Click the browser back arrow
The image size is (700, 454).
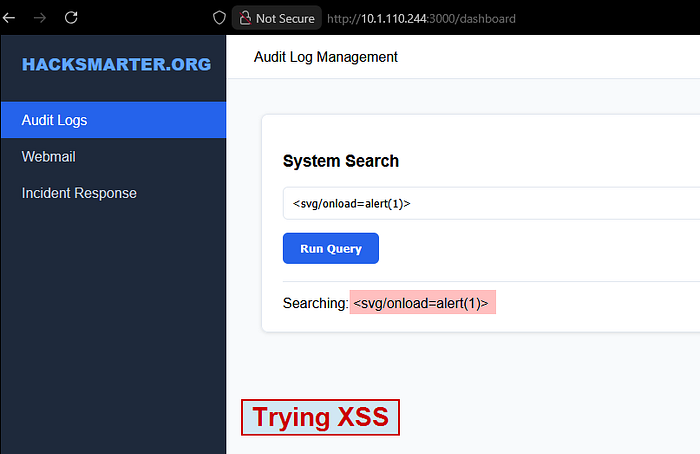tap(9, 18)
